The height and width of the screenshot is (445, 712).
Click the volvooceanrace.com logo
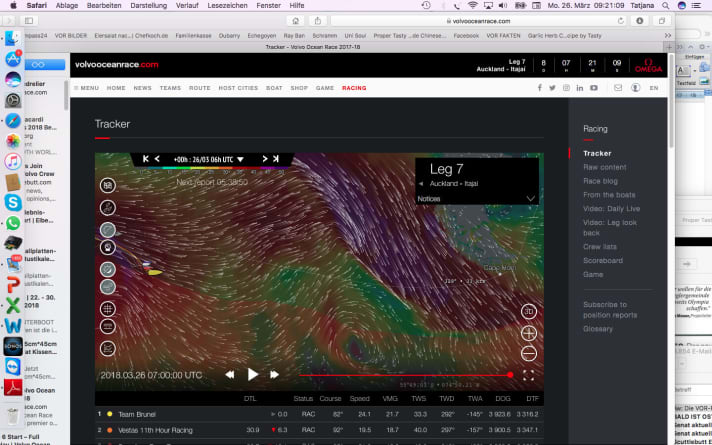[x=116, y=64]
